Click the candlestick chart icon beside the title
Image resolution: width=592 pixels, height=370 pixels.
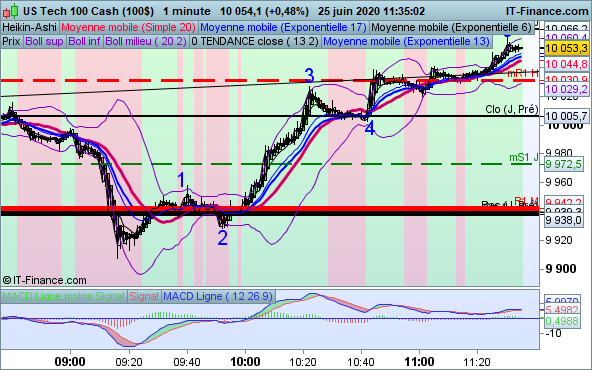[x=10, y=11]
